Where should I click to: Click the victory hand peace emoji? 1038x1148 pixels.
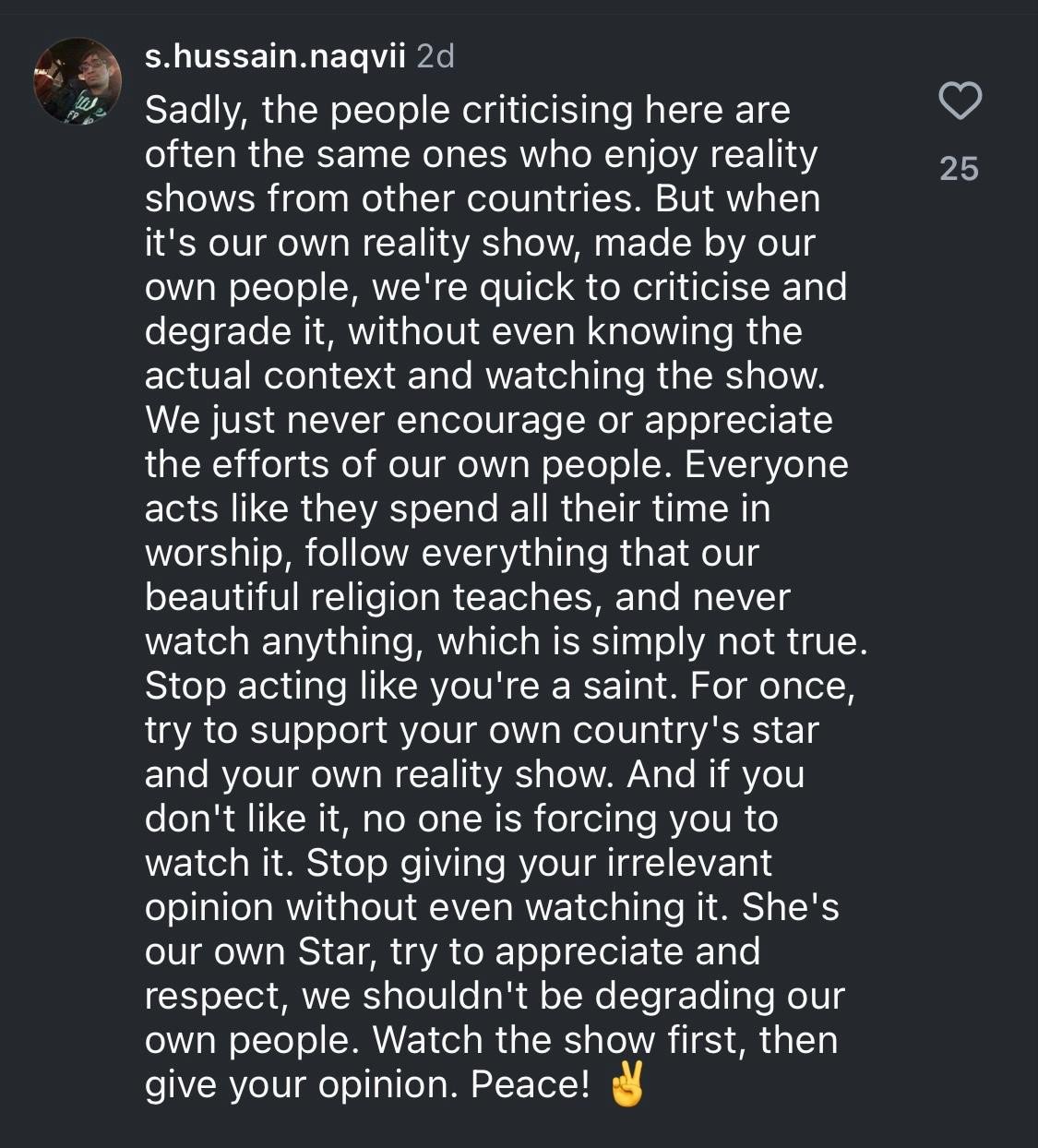(627, 1084)
